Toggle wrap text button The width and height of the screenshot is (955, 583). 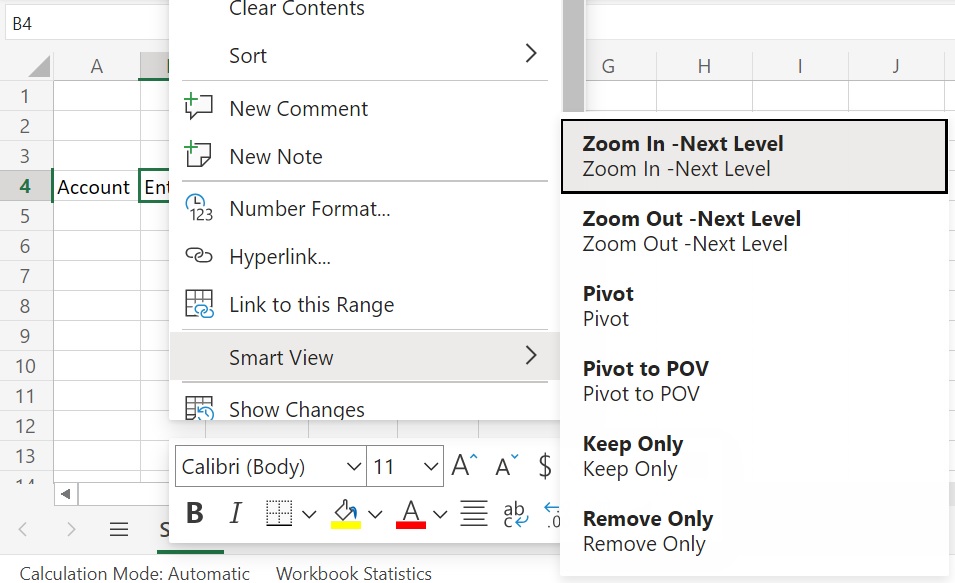[x=515, y=514]
